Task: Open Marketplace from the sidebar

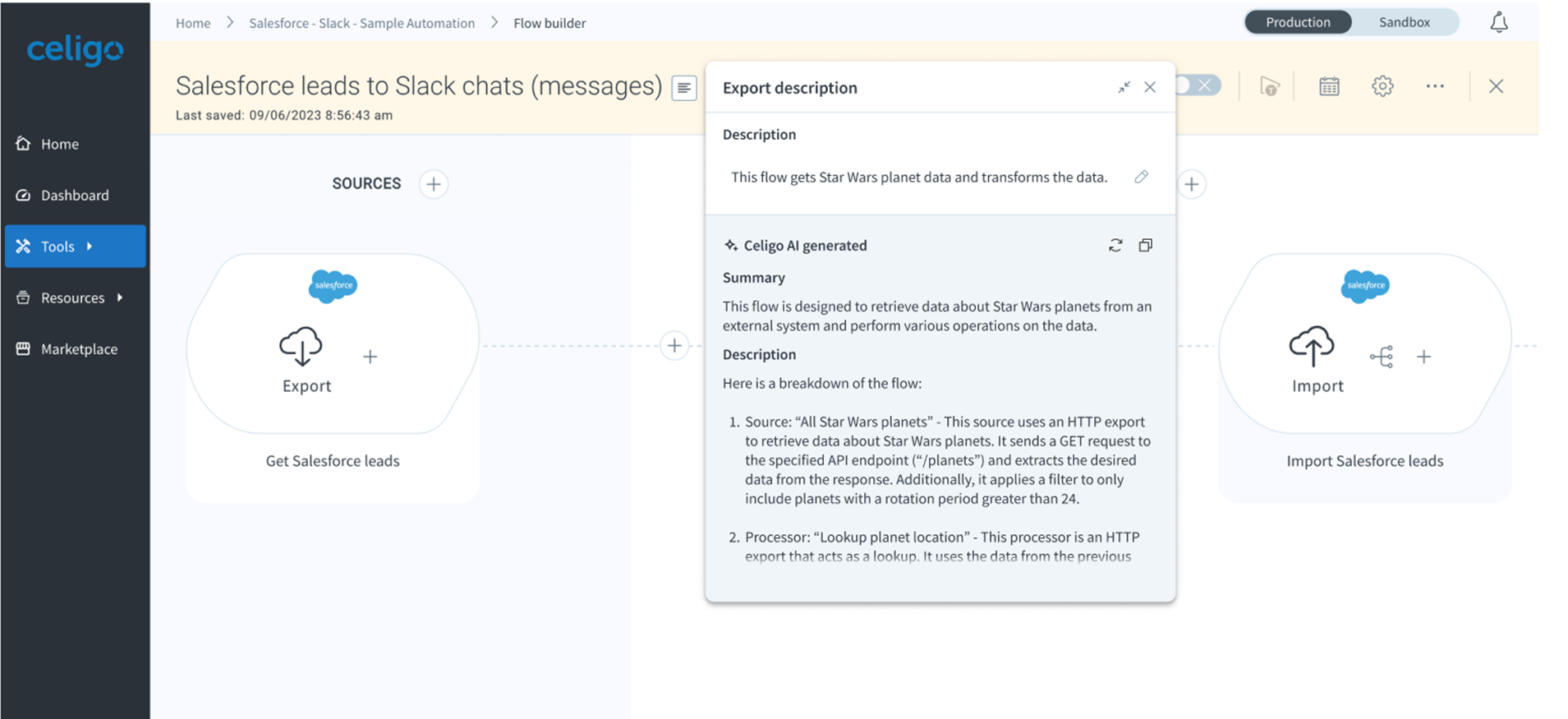Action: click(x=79, y=349)
